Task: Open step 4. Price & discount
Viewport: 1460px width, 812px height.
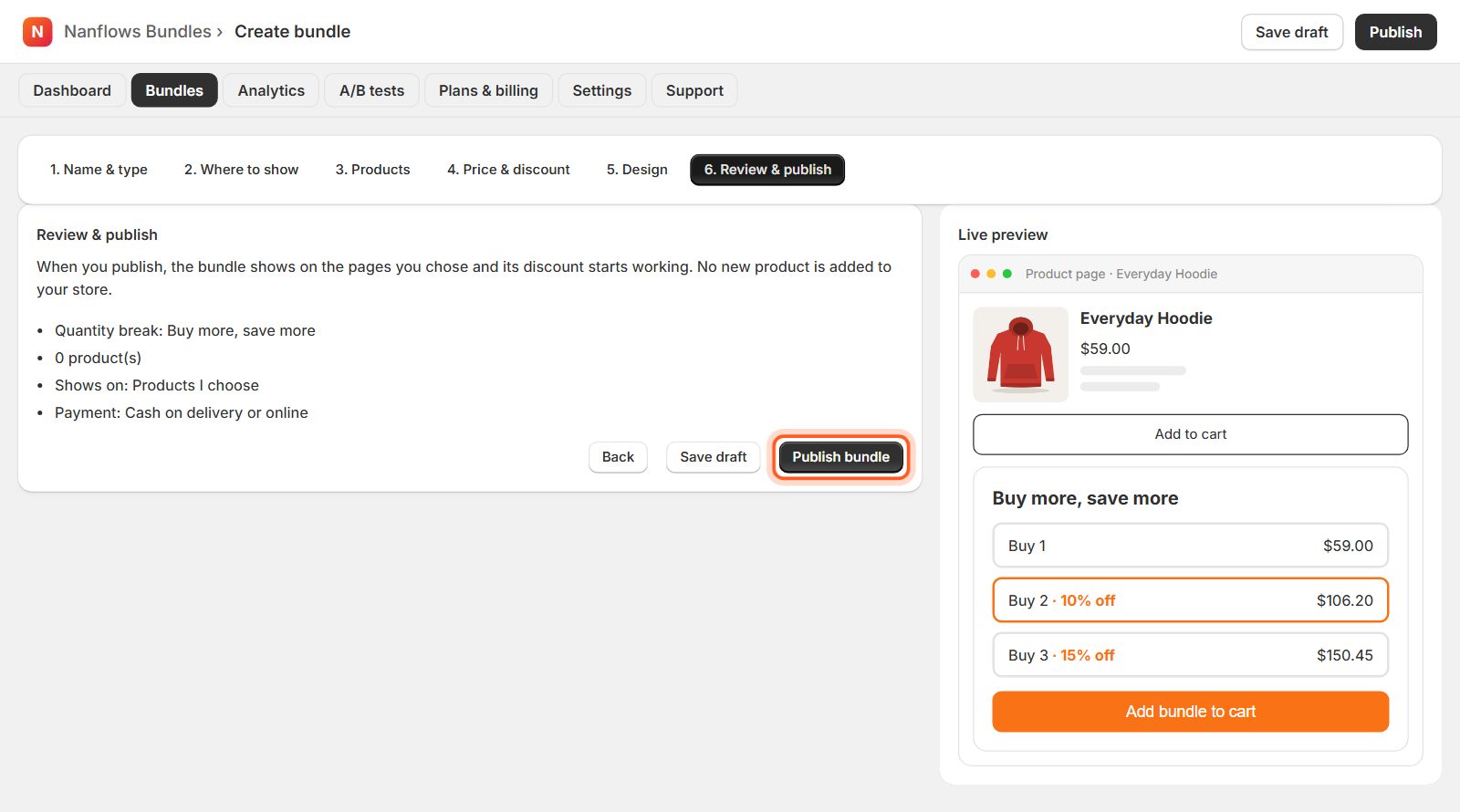Action: (x=508, y=170)
